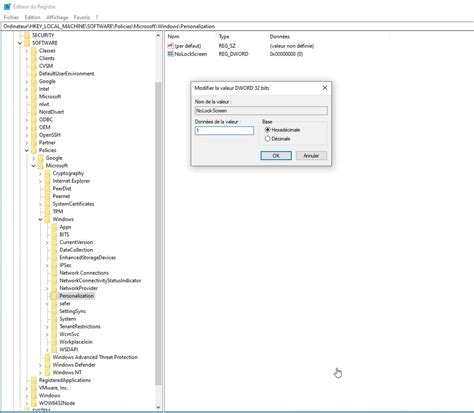Image resolution: width=474 pixels, height=413 pixels.
Task: Click the DefaultUserEnvironment folder icon
Action: click(x=34, y=73)
